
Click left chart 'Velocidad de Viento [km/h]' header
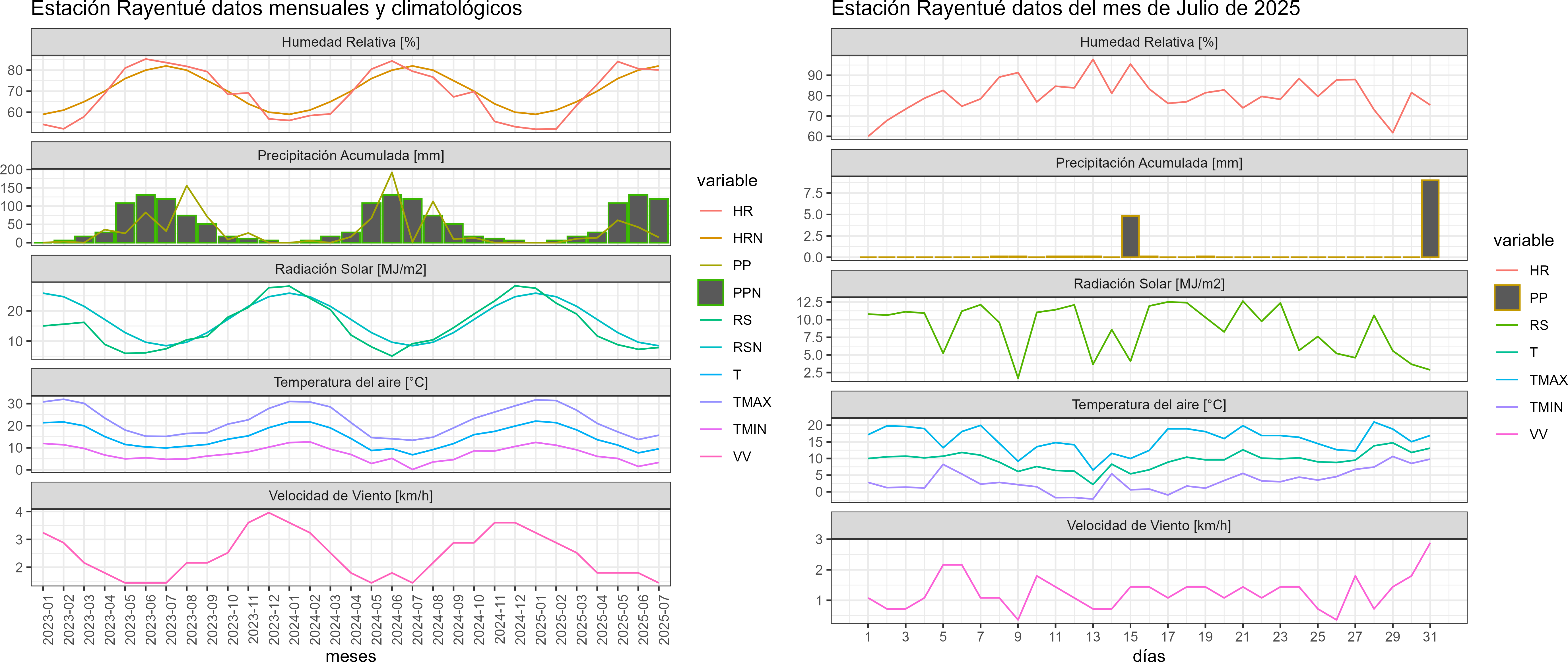[350, 495]
